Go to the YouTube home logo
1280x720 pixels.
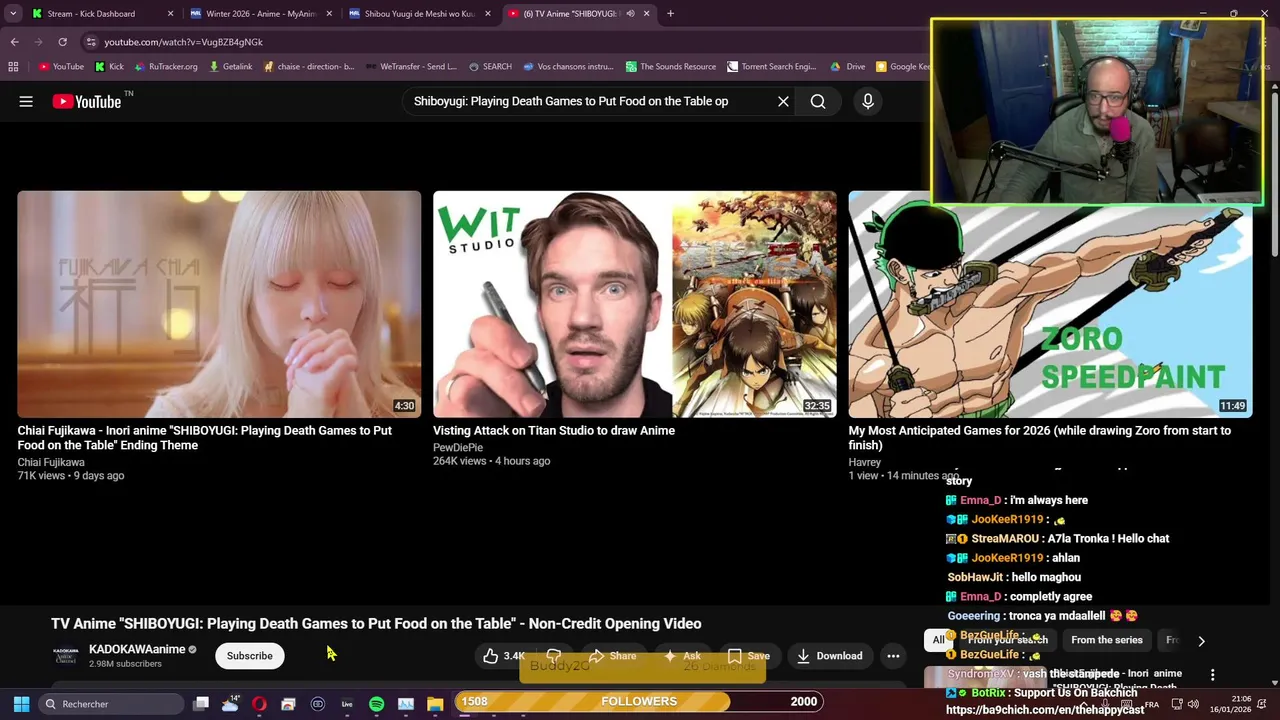tap(87, 101)
